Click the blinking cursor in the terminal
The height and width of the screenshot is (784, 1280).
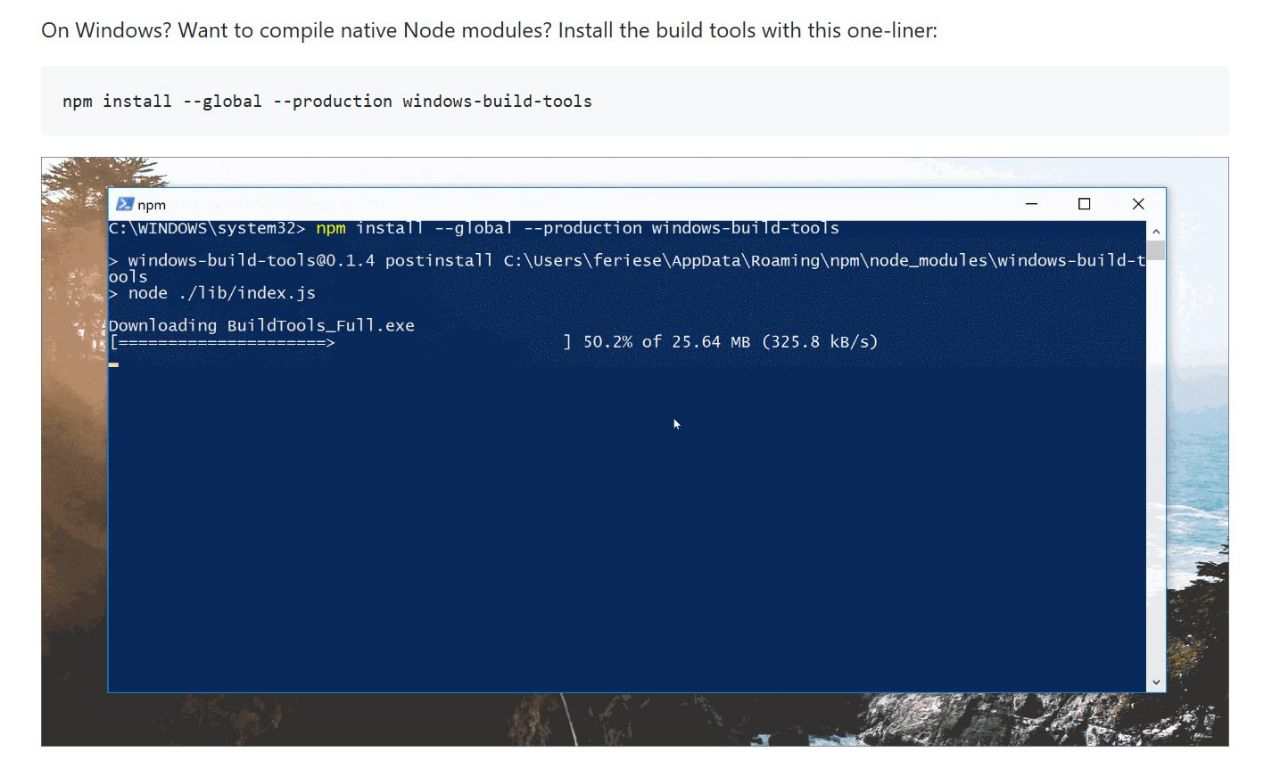pyautogui.click(x=114, y=365)
